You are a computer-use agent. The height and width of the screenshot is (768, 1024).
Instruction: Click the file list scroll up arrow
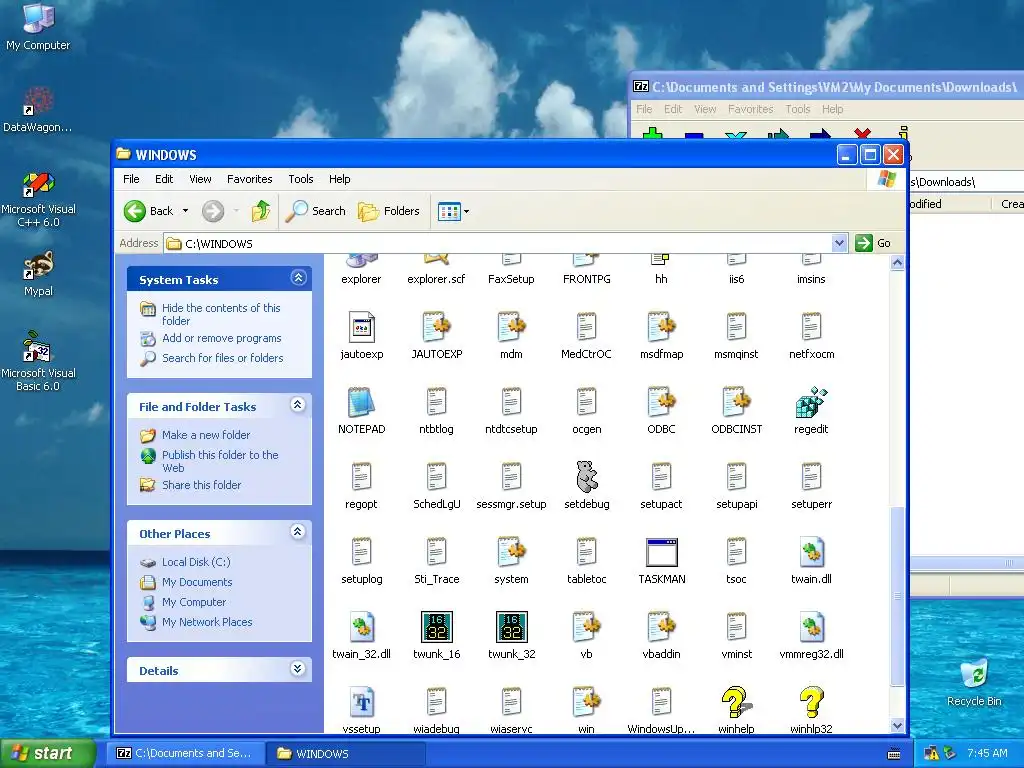(897, 263)
